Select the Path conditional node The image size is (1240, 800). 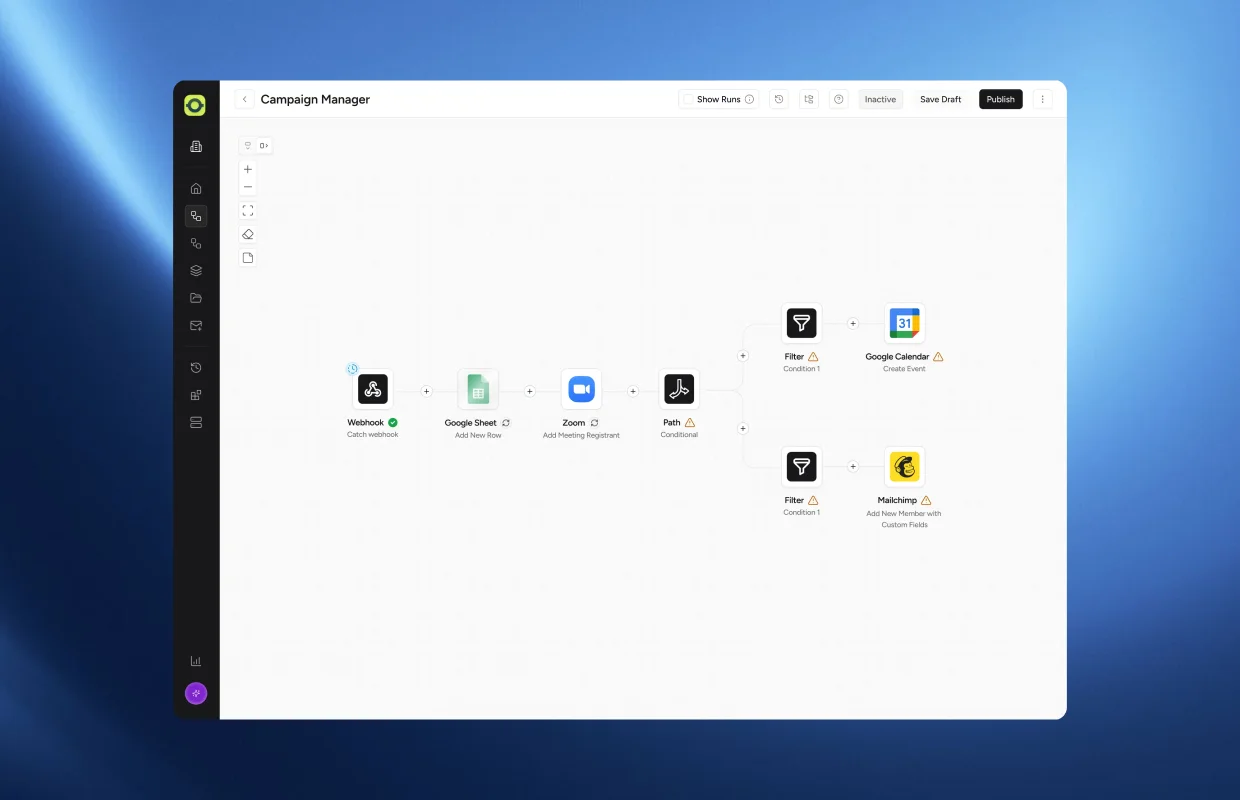[x=679, y=389]
